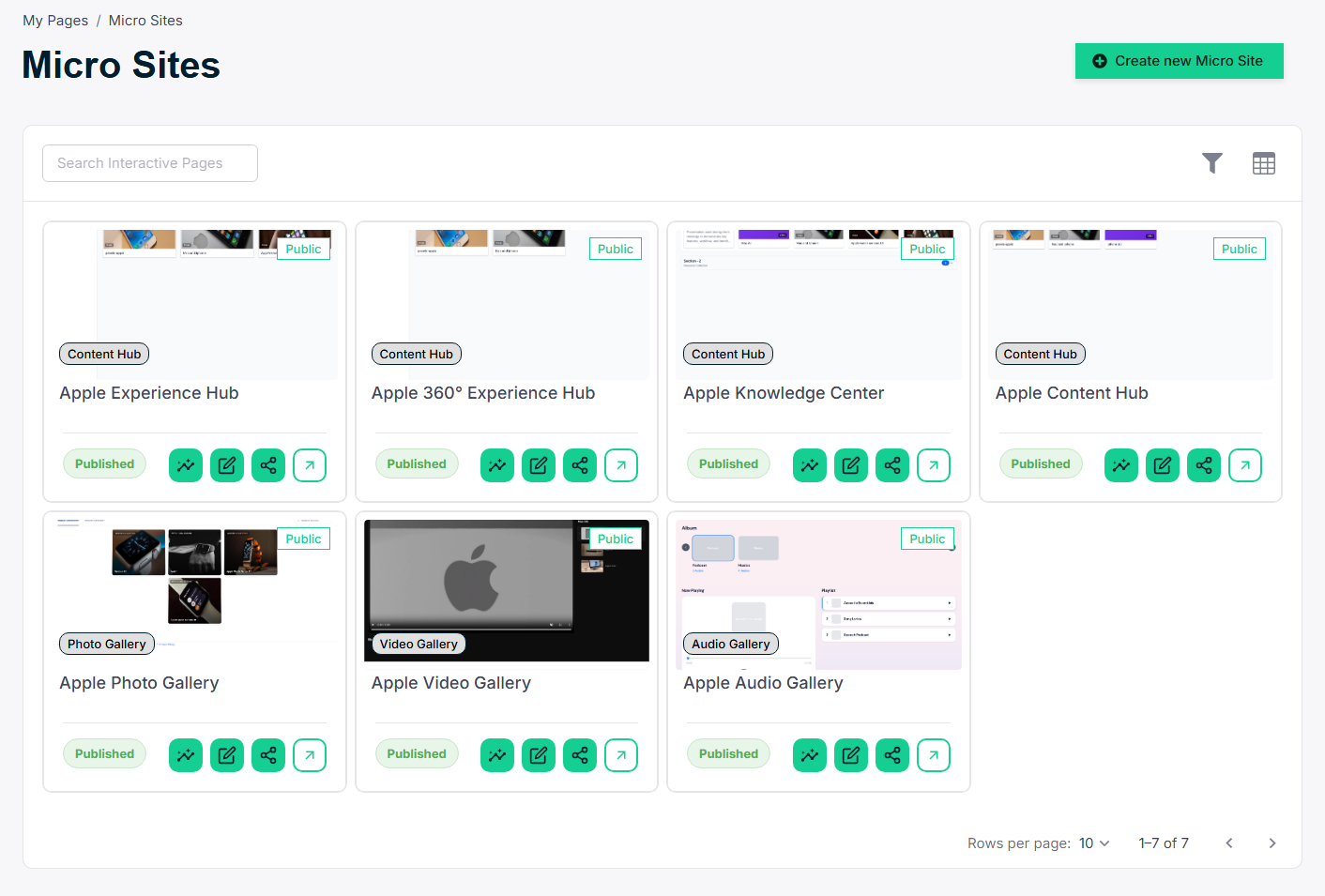The height and width of the screenshot is (896, 1325).
Task: Click Create new Micro Site button
Action: 1180,61
